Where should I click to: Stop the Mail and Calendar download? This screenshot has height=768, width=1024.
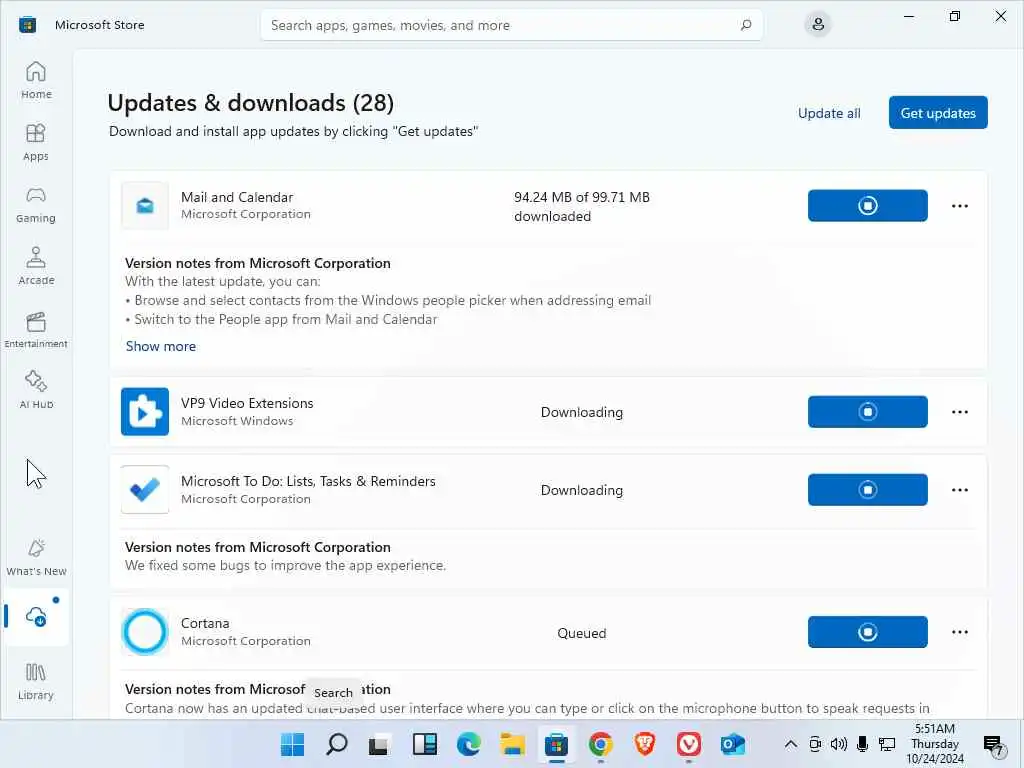(x=867, y=206)
